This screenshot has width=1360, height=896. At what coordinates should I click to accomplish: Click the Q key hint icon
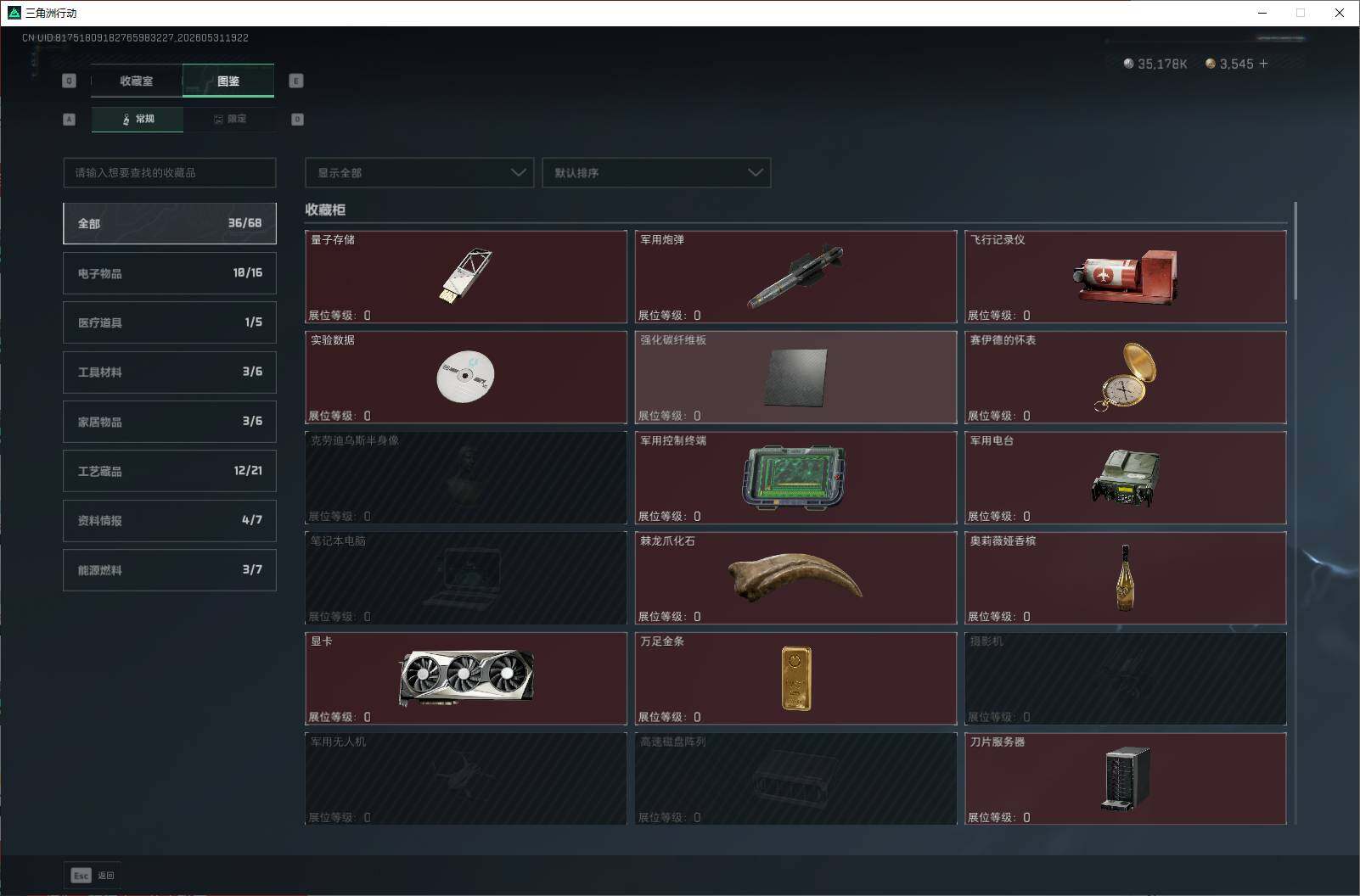[70, 81]
